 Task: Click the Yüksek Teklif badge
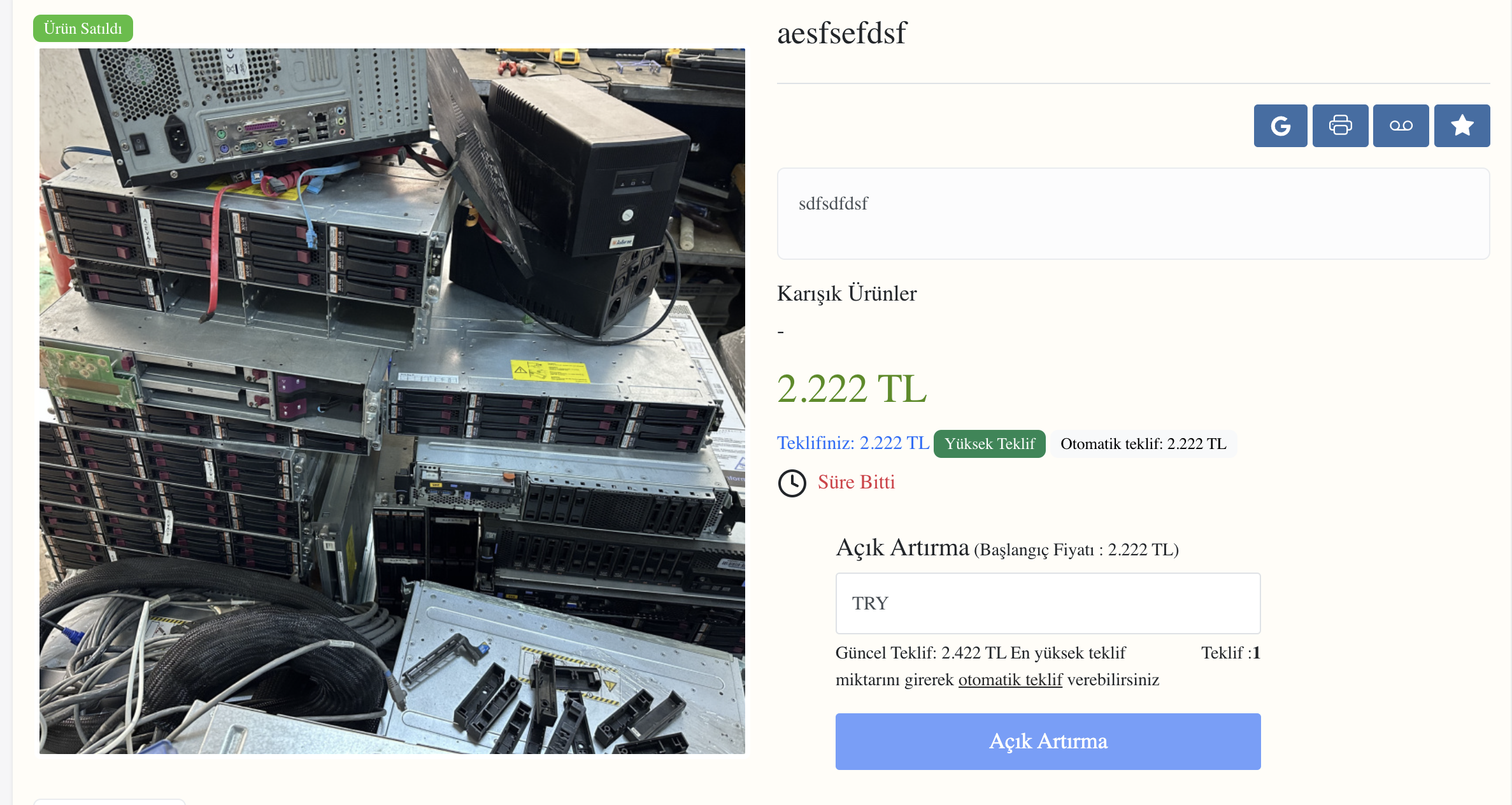990,444
